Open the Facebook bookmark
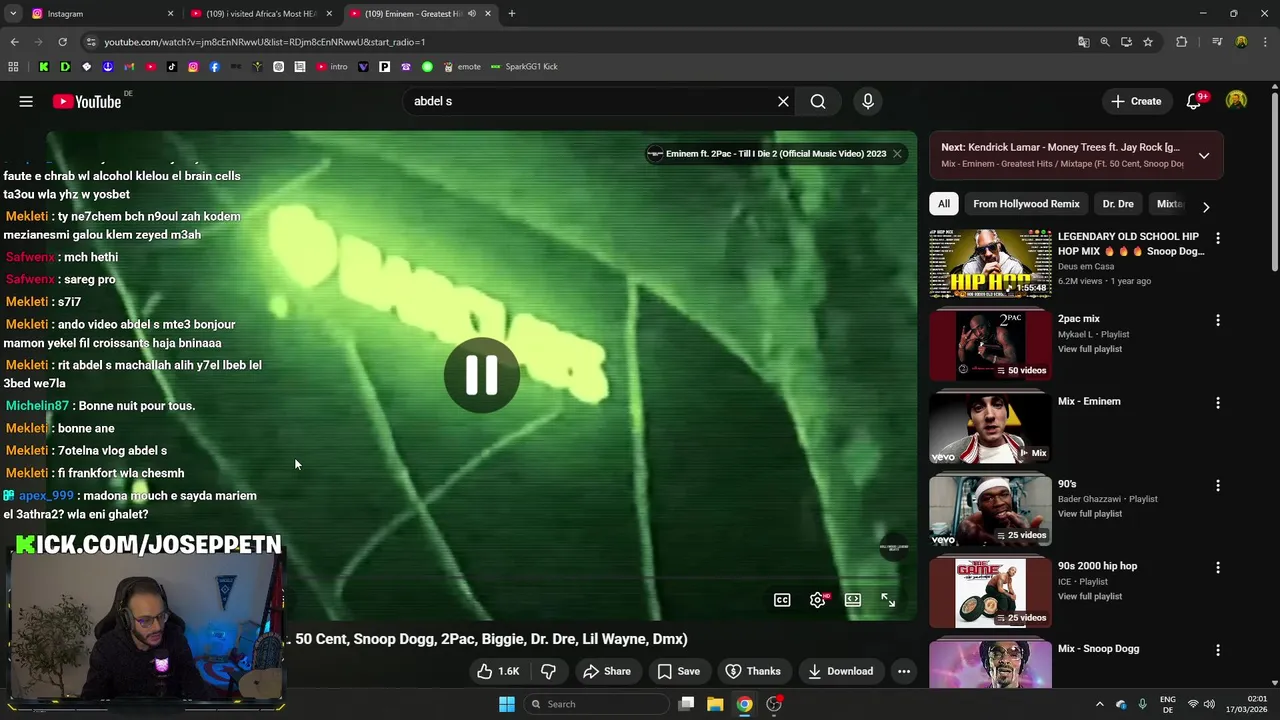This screenshot has height=720, width=1280. point(214,67)
